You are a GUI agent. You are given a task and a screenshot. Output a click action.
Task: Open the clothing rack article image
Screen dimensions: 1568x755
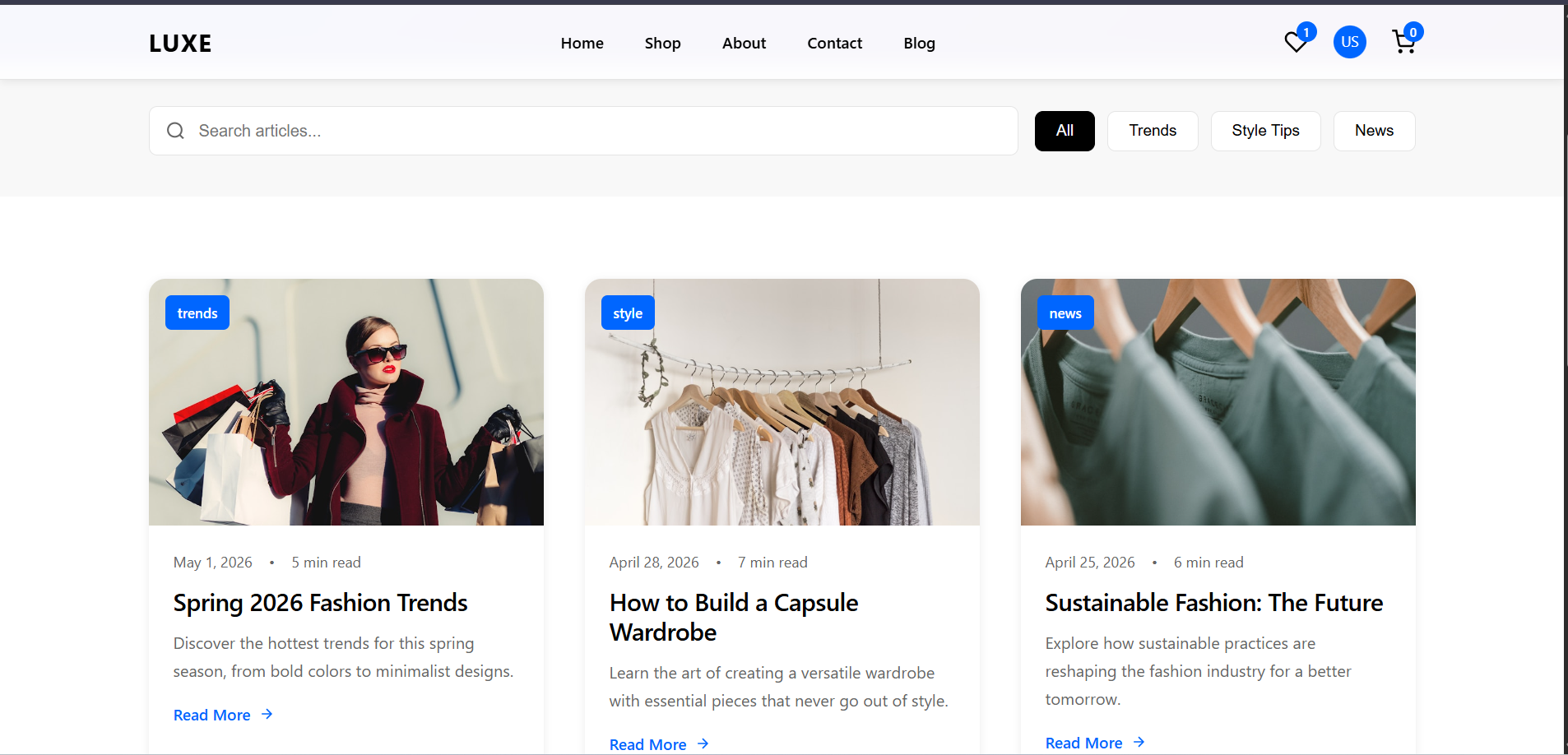pyautogui.click(x=782, y=402)
